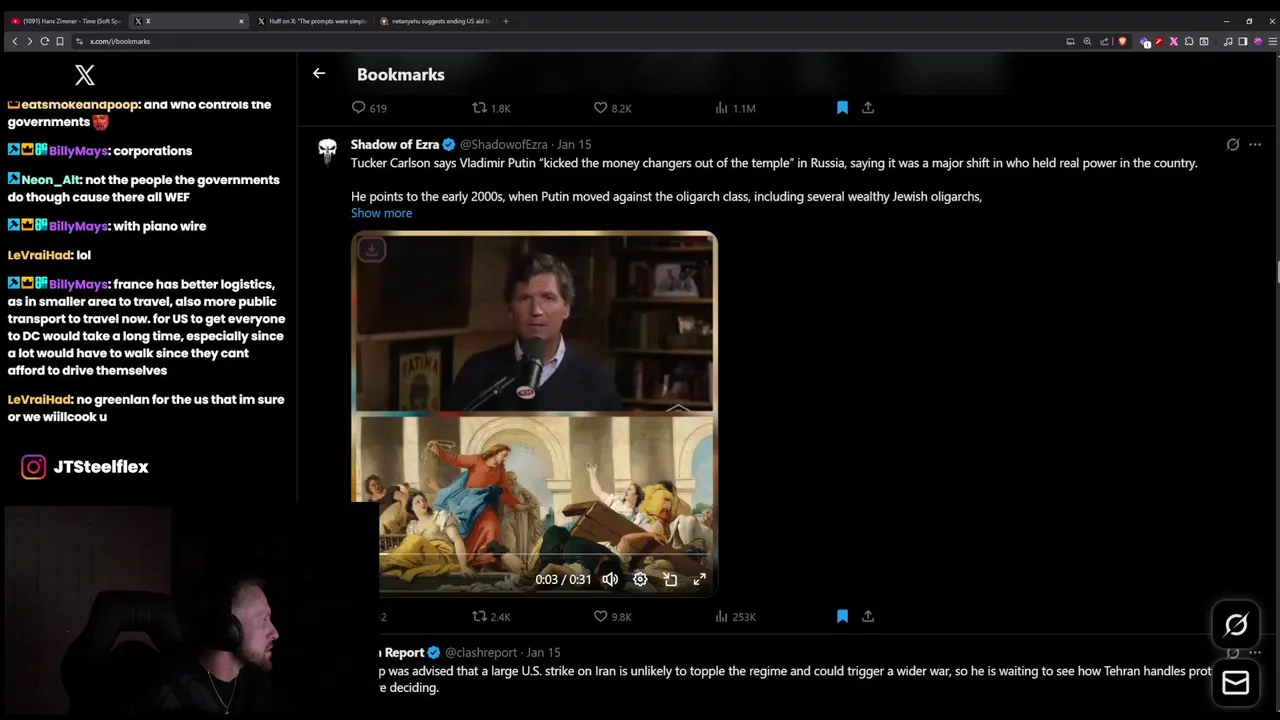Toggle picture-in-picture for the video
Viewport: 1280px width, 720px height.
point(670,579)
